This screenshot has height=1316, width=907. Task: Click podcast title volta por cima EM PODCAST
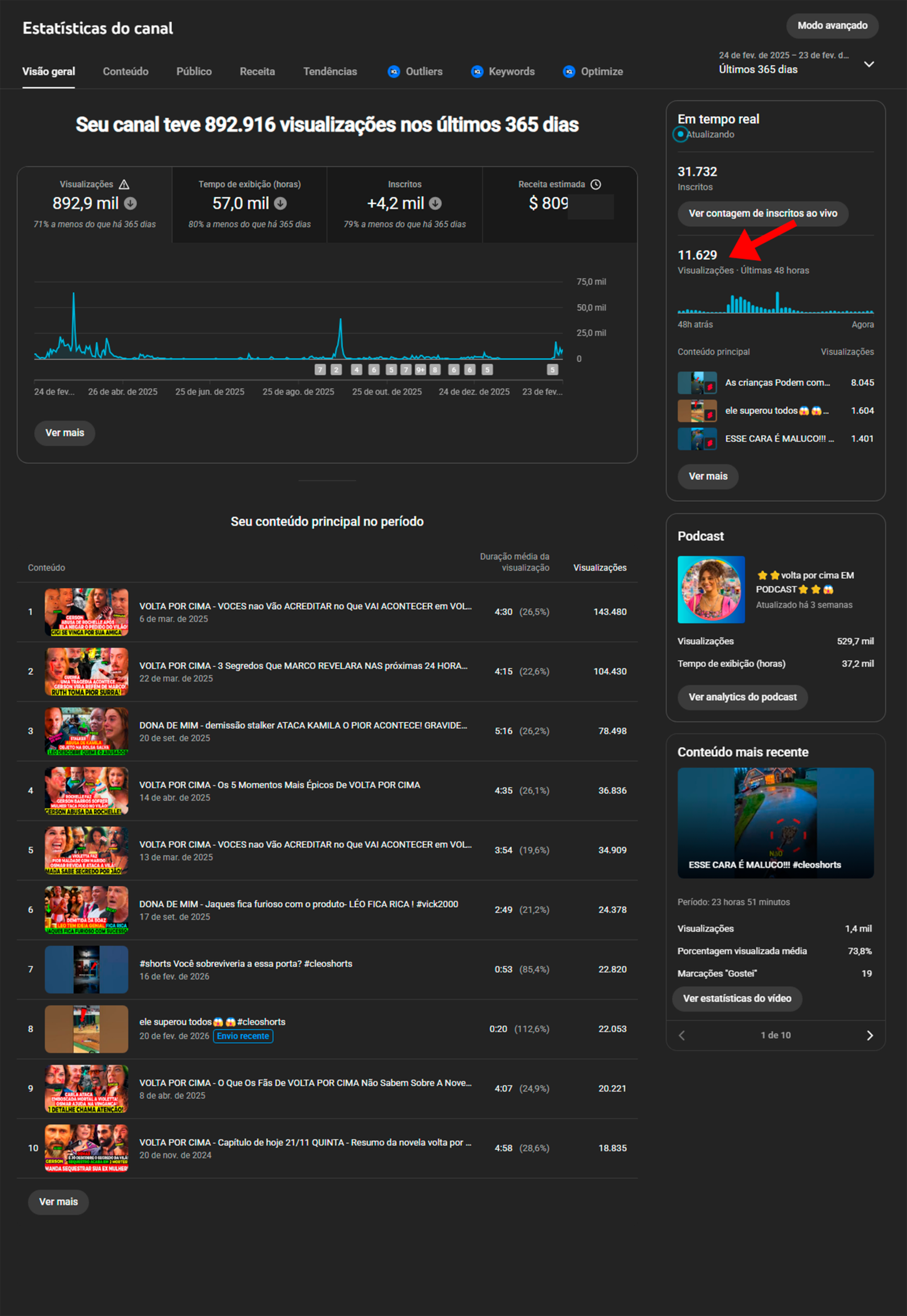805,582
